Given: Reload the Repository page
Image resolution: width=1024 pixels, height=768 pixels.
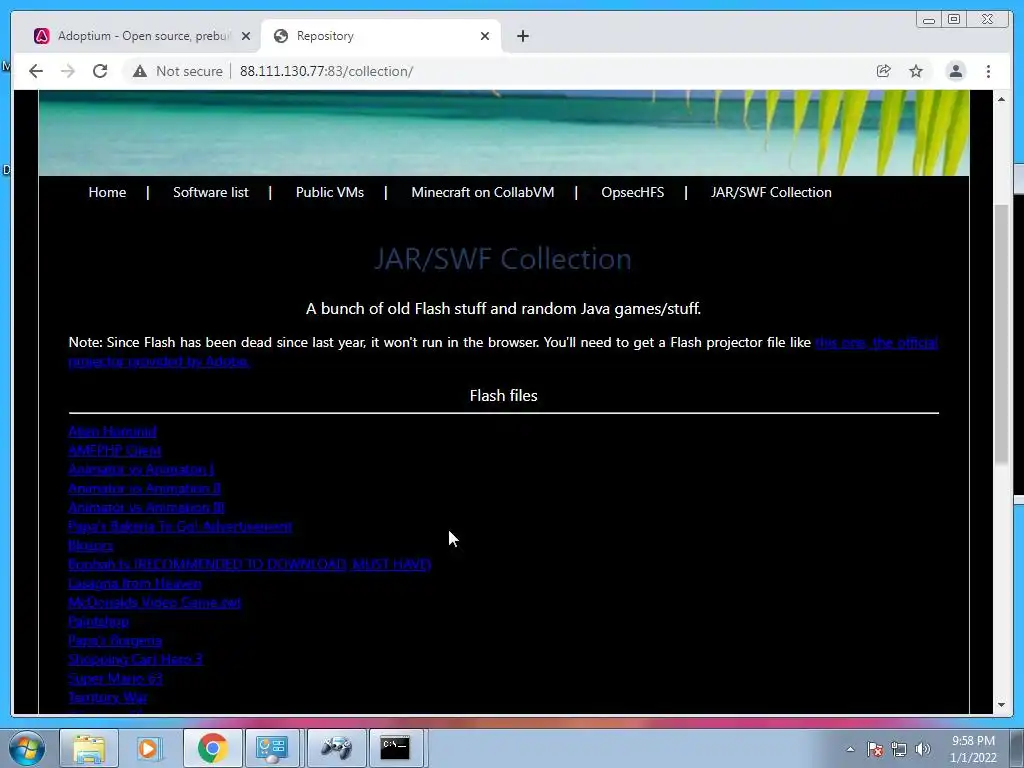Looking at the screenshot, I should [x=100, y=71].
